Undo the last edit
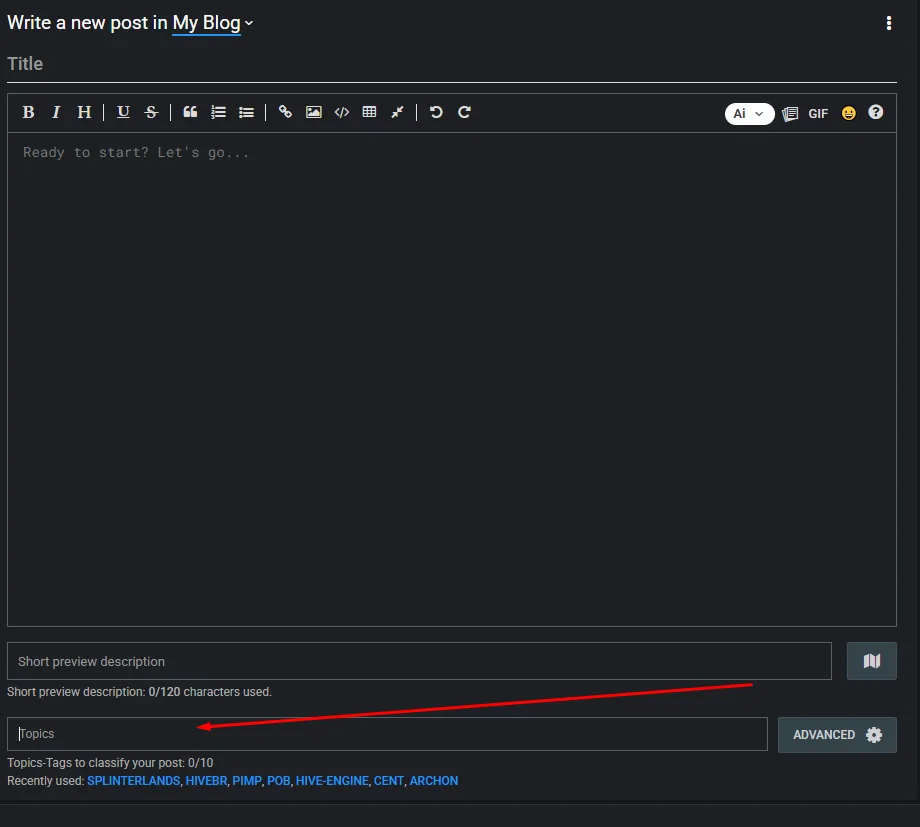Screen dimensions: 920x827 436,112
